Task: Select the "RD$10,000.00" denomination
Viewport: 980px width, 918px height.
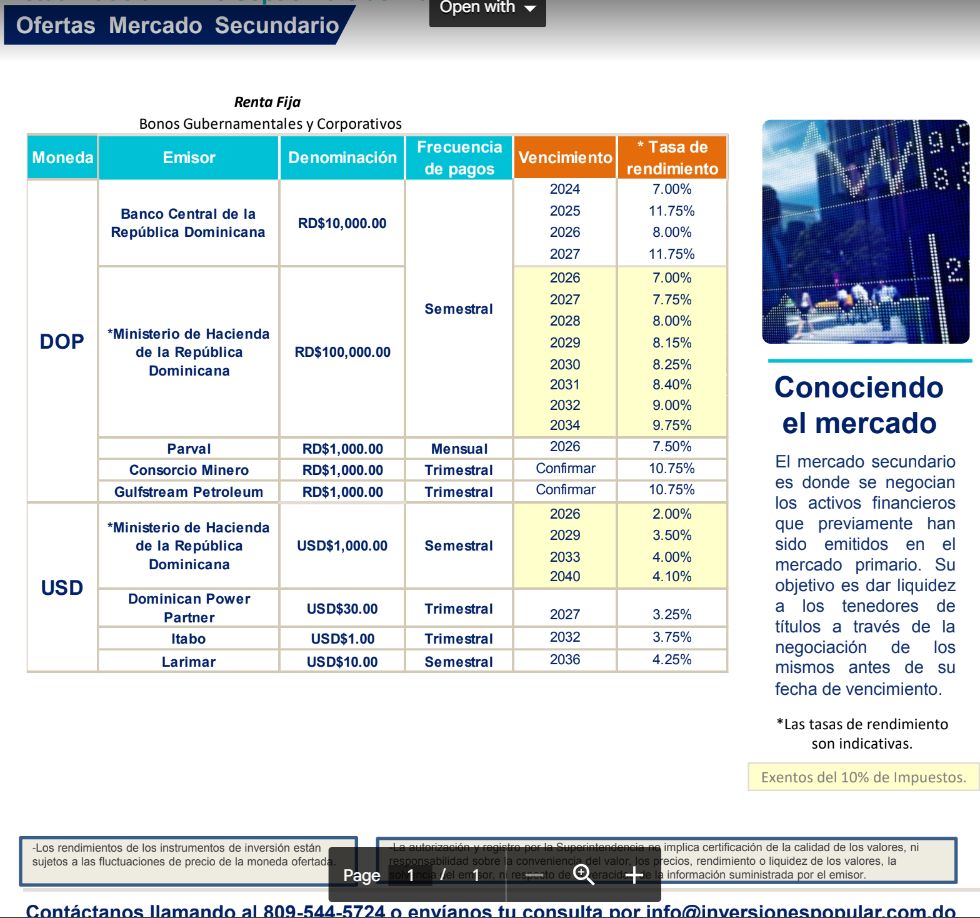Action: pyautogui.click(x=342, y=223)
